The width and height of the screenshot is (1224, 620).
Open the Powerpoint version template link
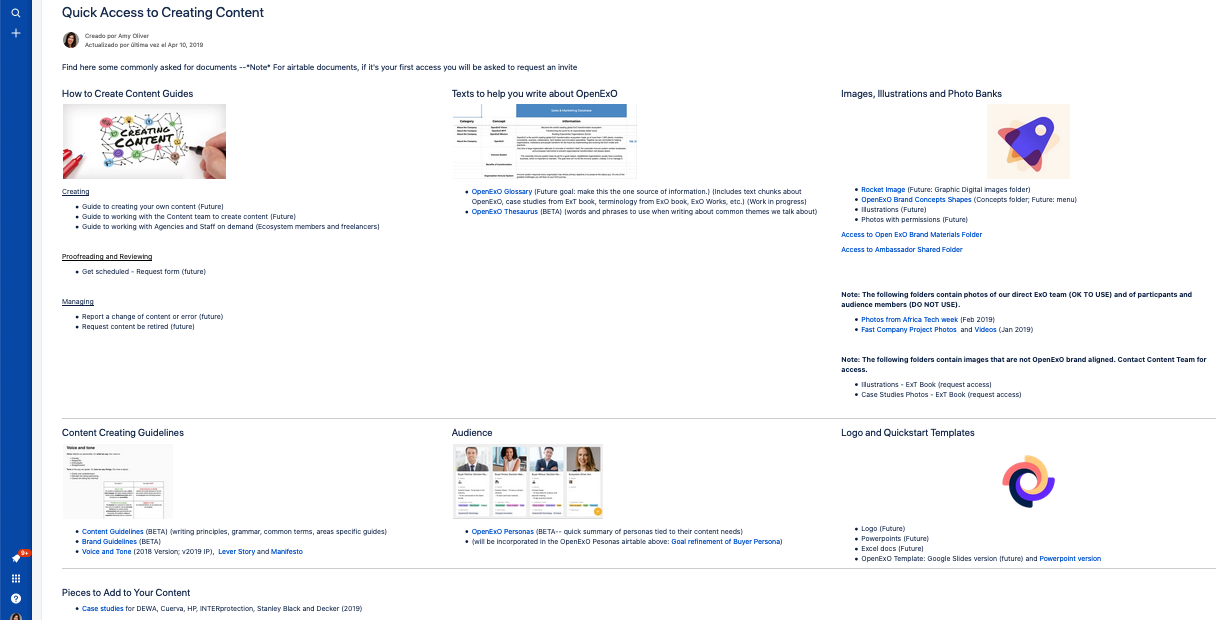1070,558
